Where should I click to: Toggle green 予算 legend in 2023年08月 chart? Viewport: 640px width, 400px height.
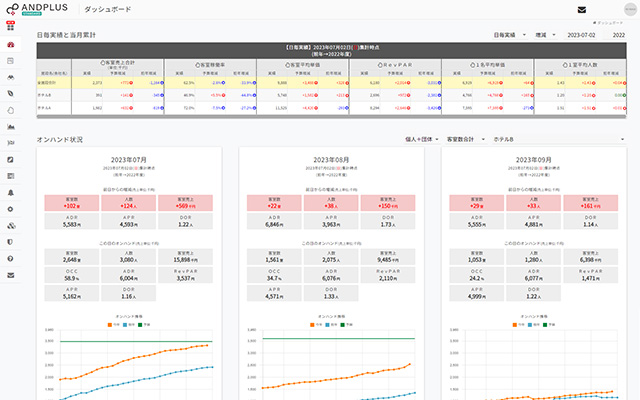(347, 325)
